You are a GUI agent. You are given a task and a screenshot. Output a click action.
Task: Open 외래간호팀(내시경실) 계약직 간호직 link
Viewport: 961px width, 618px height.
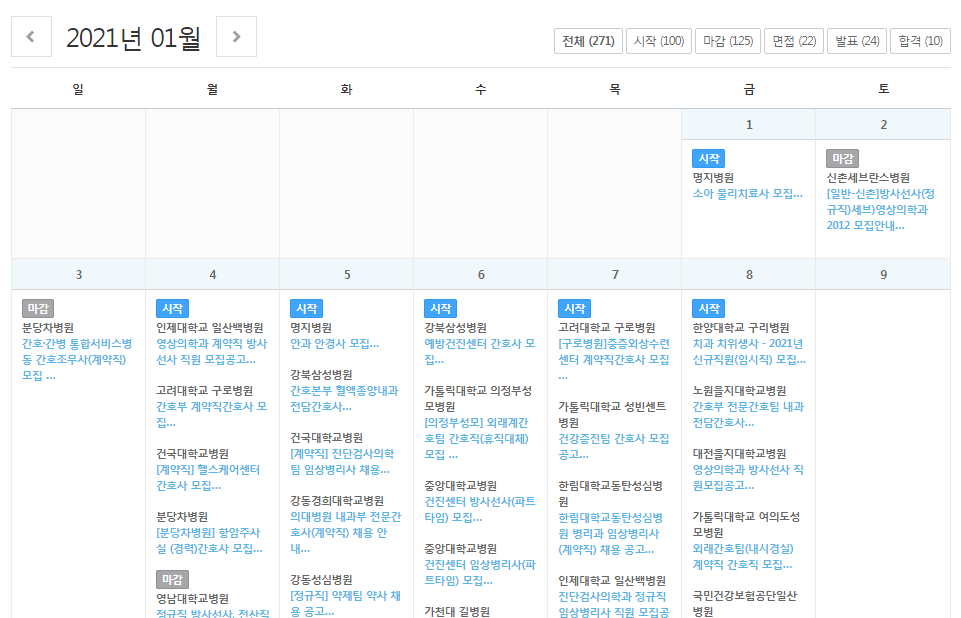pyautogui.click(x=743, y=557)
